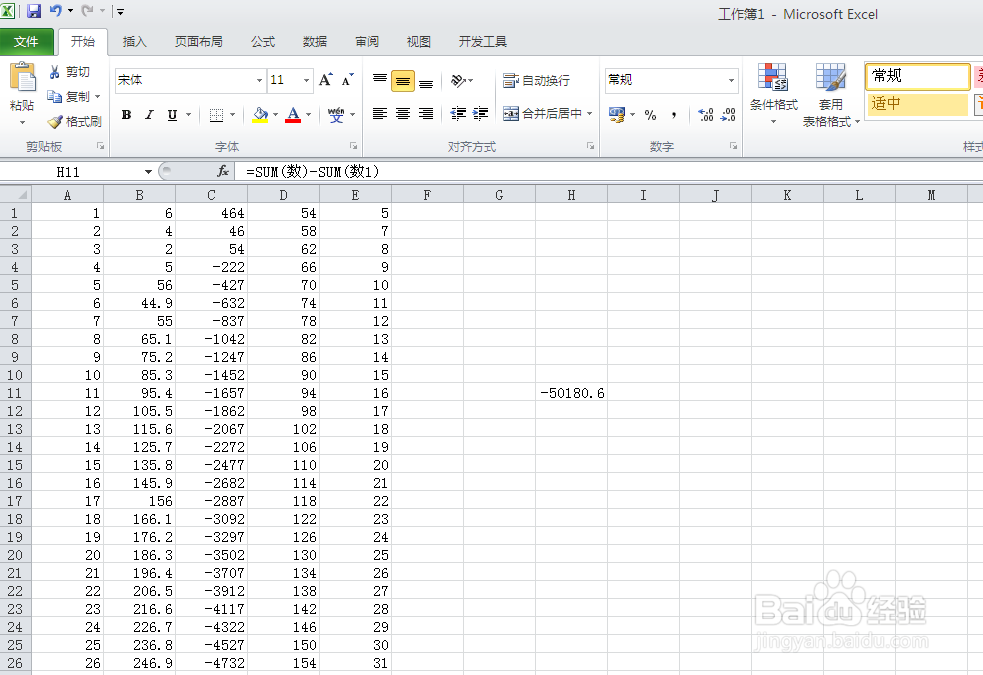Image resolution: width=983 pixels, height=675 pixels.
Task: Open 条件格式 conditional formatting
Action: tap(774, 94)
